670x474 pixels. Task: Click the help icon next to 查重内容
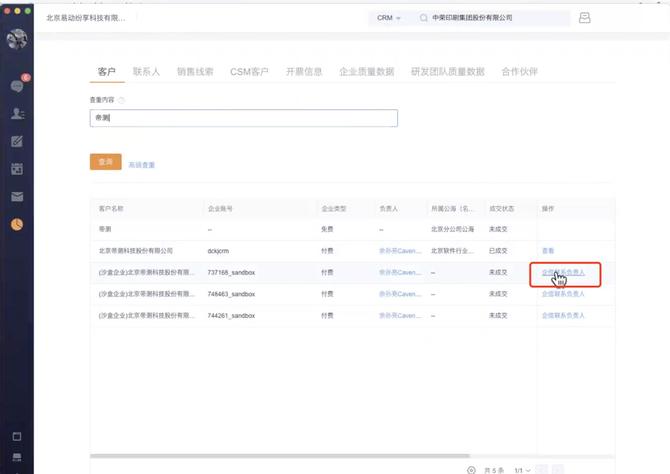tap(122, 100)
